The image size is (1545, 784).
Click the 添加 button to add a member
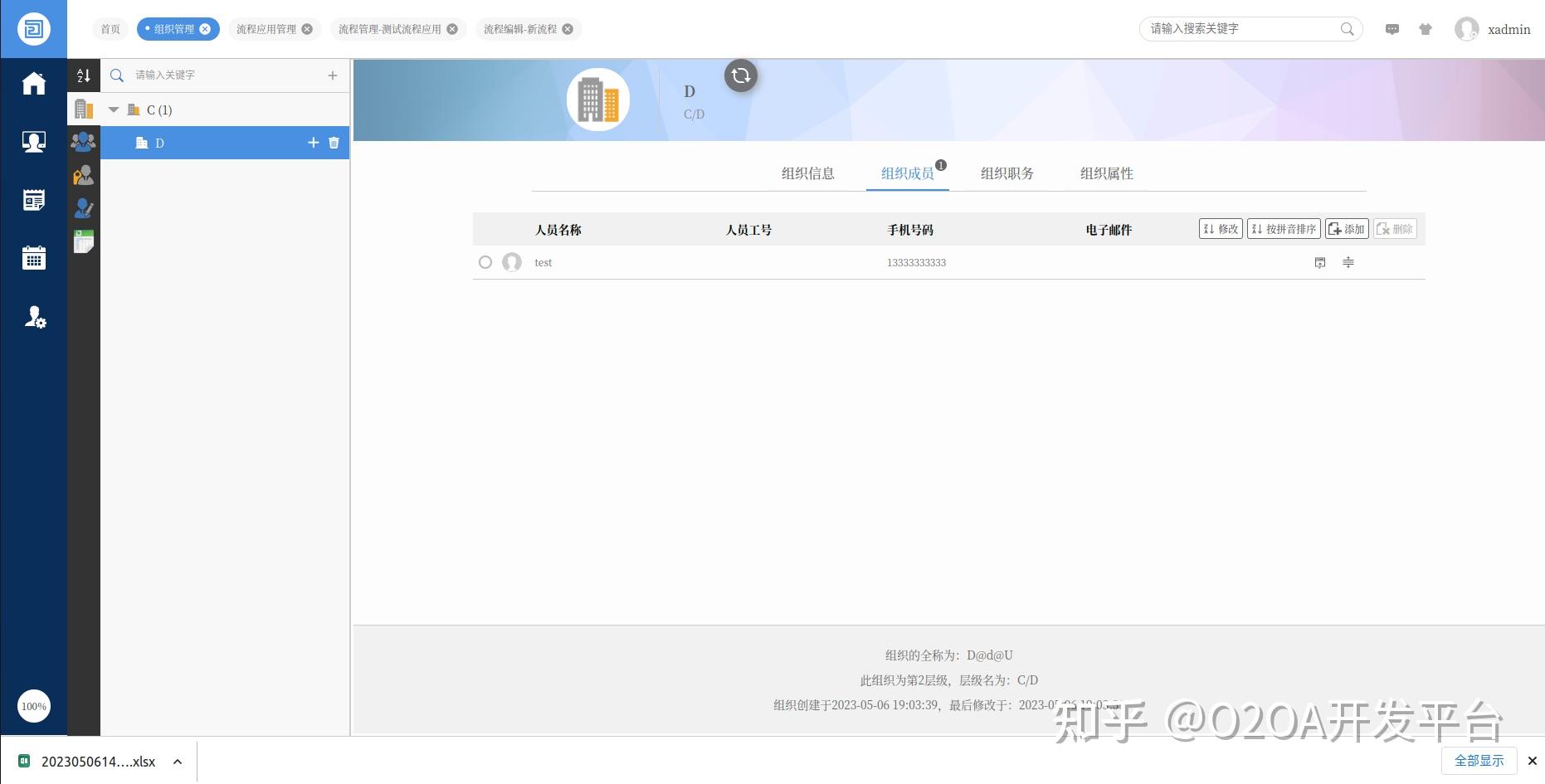[1346, 228]
